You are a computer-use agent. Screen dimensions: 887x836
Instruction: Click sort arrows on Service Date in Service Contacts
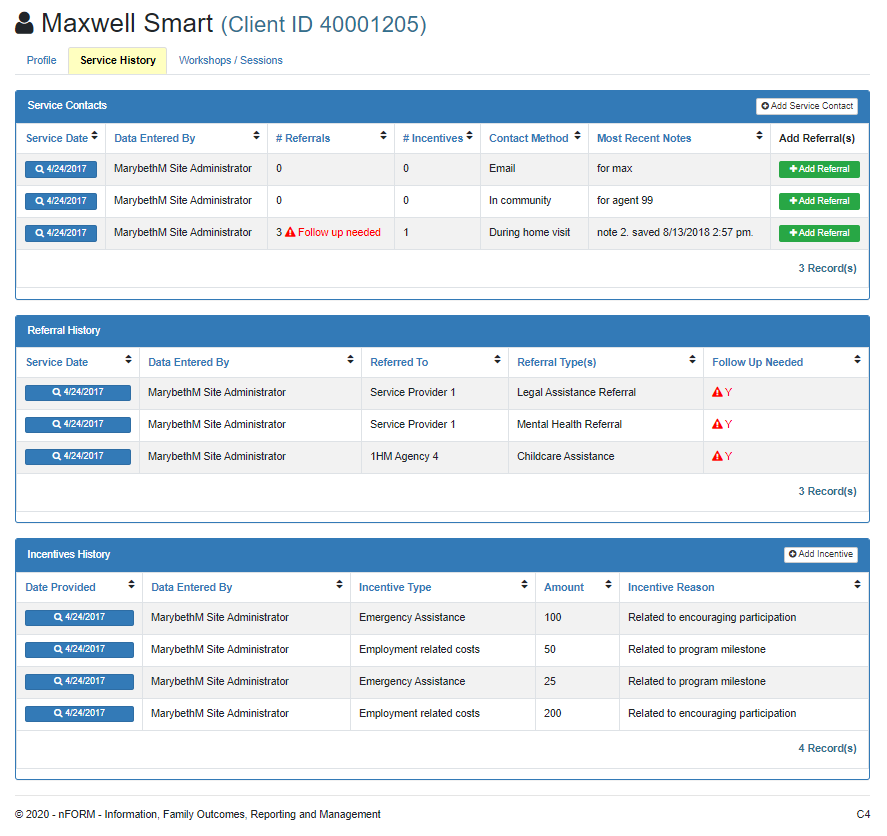click(x=95, y=136)
